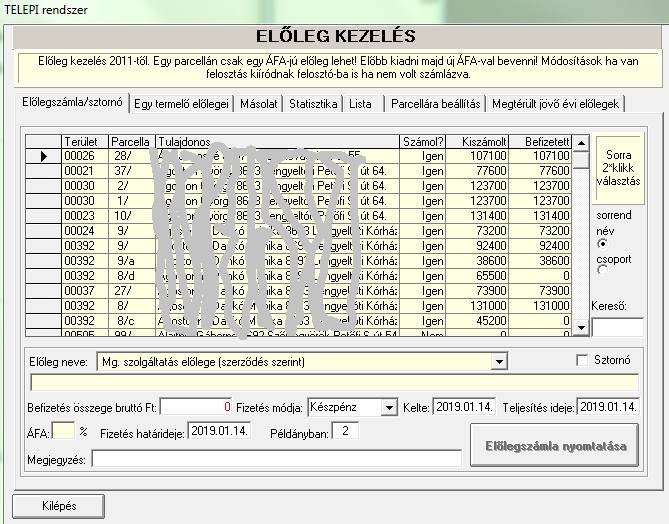Viewport: 669px width, 524px height.
Task: Click the Parcella cell 37/
Action: 131,171
